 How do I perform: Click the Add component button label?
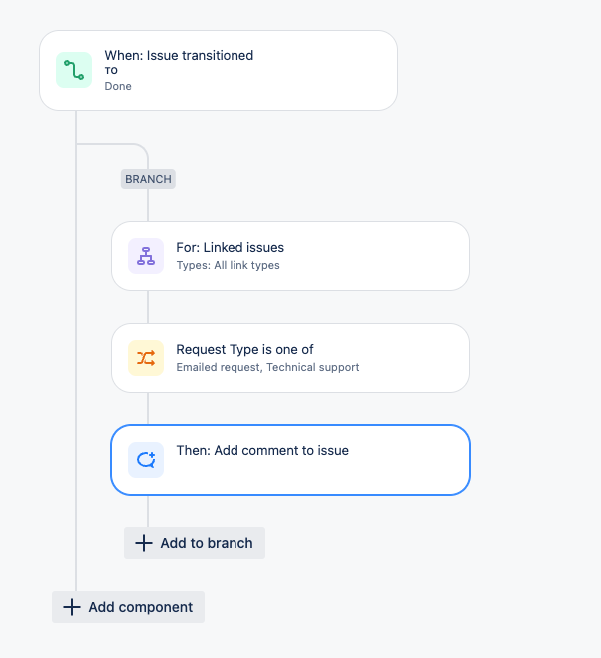141,607
